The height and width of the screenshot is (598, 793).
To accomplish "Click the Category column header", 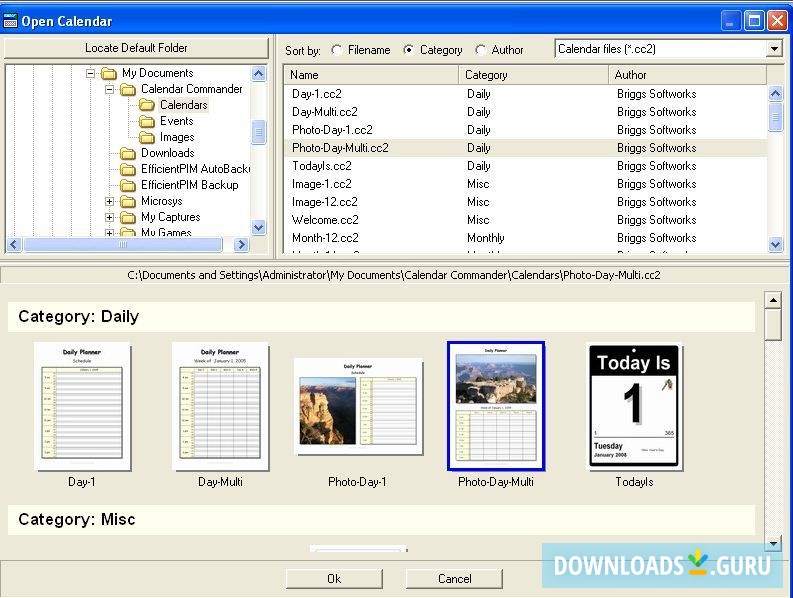I will coord(534,75).
